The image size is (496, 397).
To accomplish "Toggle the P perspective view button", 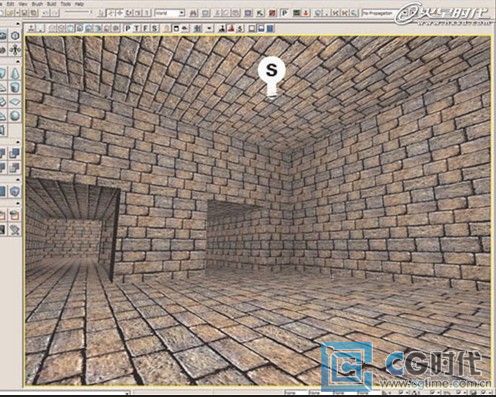I will point(128,28).
